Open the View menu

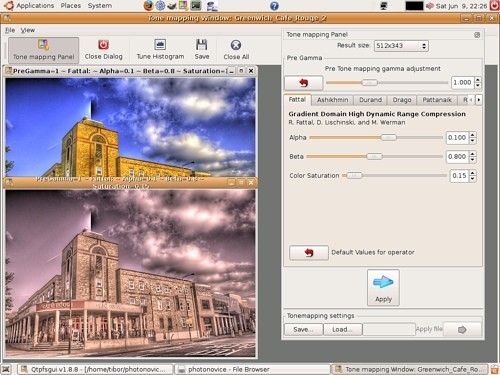tap(28, 30)
